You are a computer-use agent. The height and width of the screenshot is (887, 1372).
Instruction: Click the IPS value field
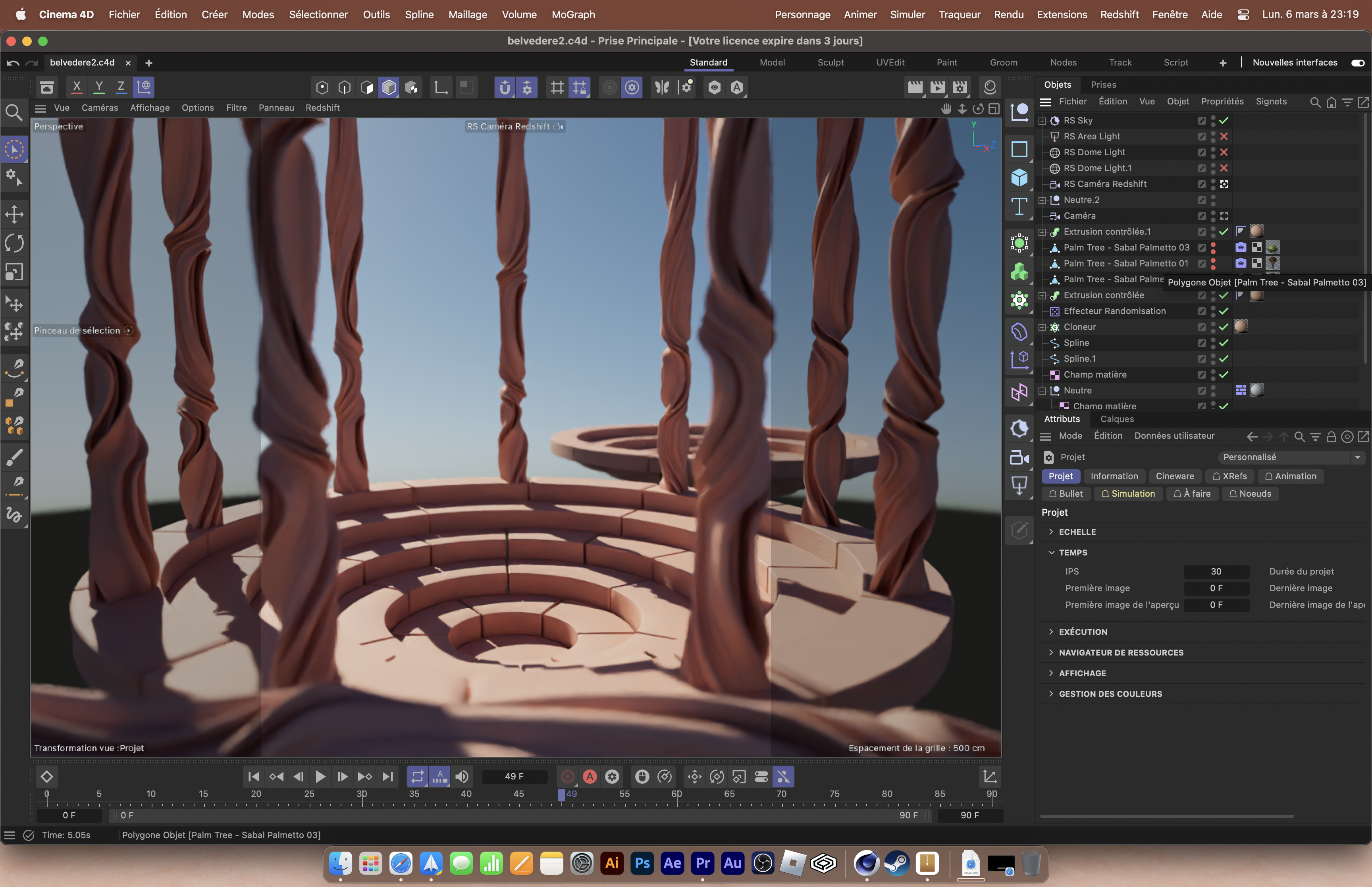coord(1216,572)
